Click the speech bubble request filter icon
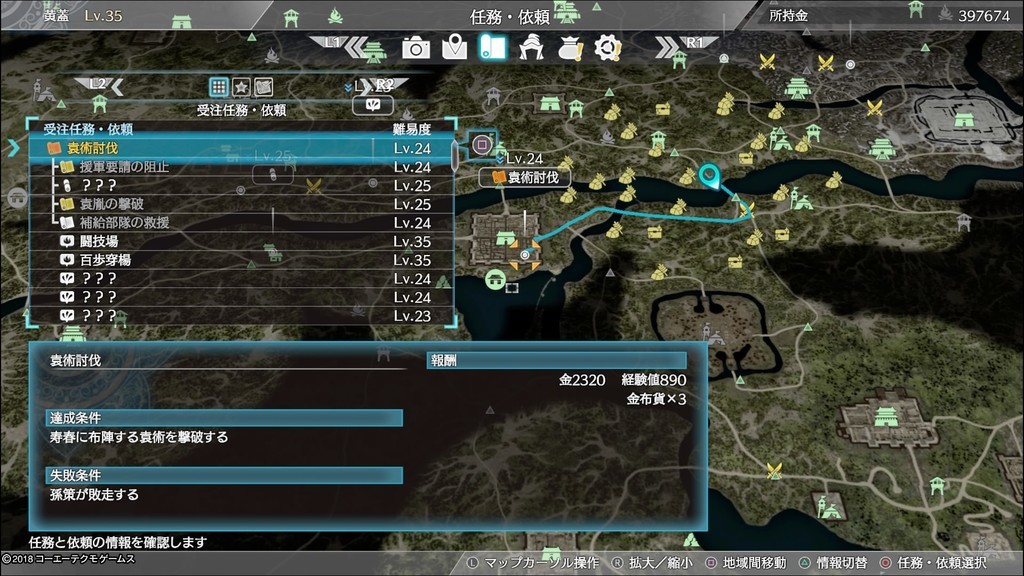Viewport: 1024px width, 576px height. [x=373, y=104]
